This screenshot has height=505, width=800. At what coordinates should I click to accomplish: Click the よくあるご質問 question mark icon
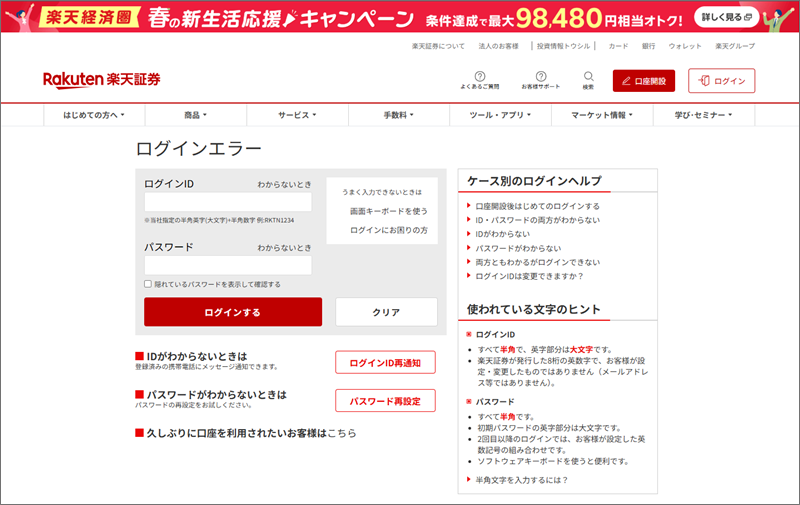pos(479,76)
